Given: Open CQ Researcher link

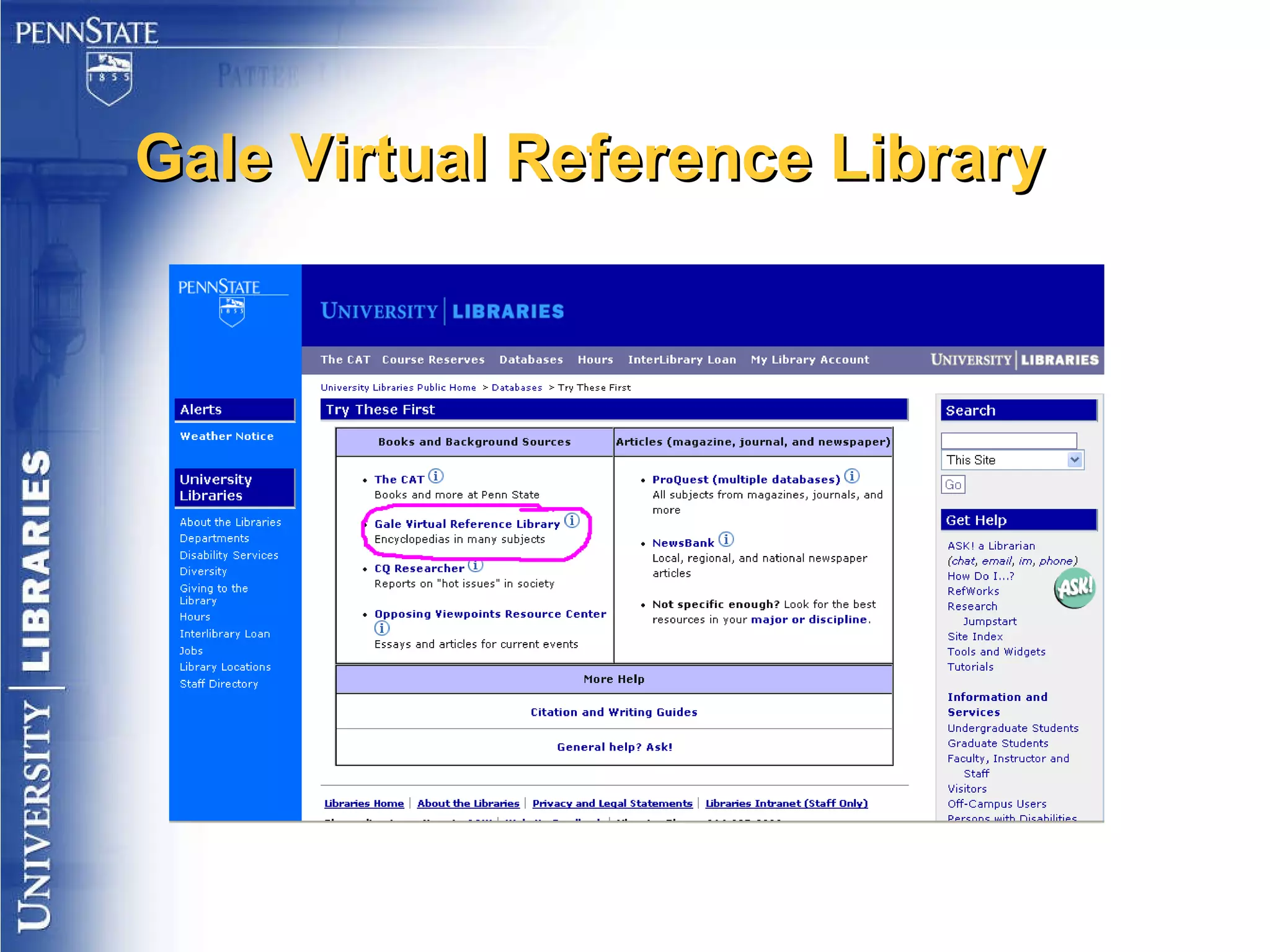Looking at the screenshot, I should [419, 569].
